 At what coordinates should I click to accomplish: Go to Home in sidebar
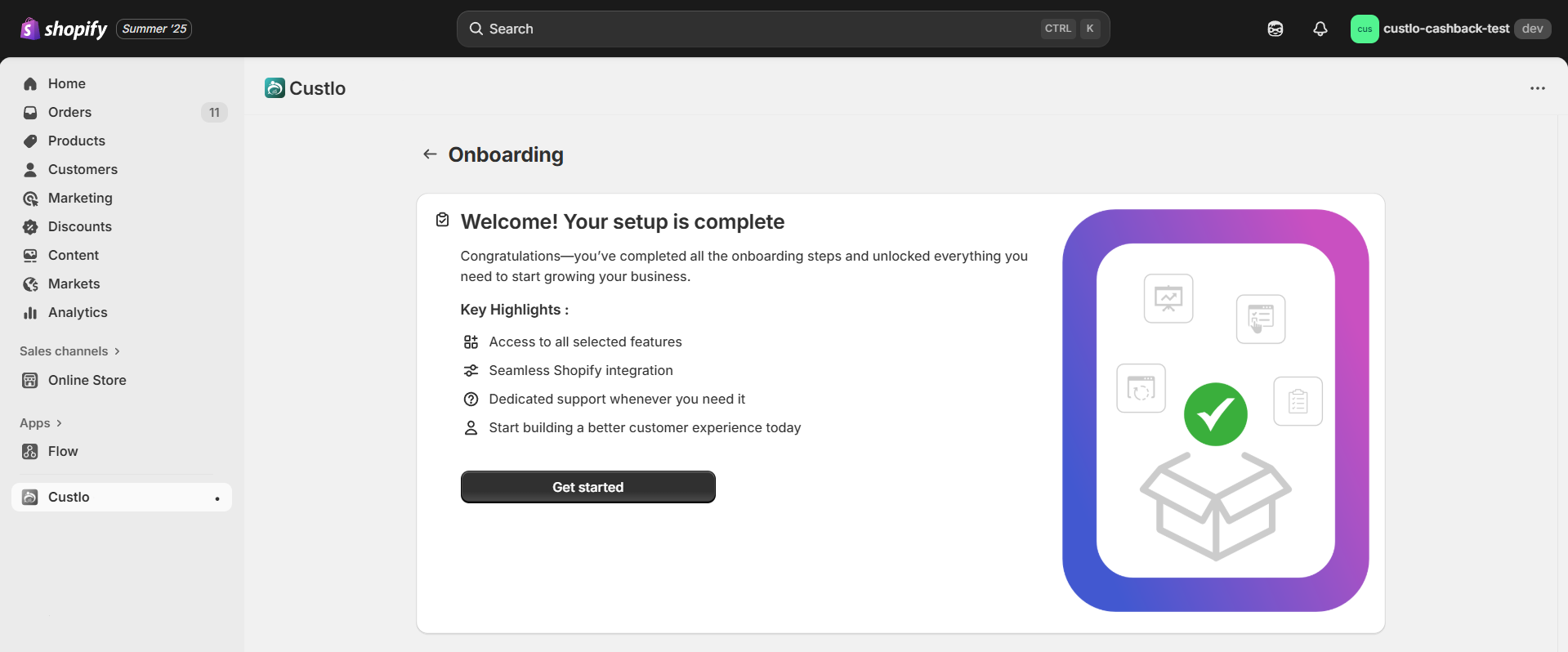click(122, 83)
